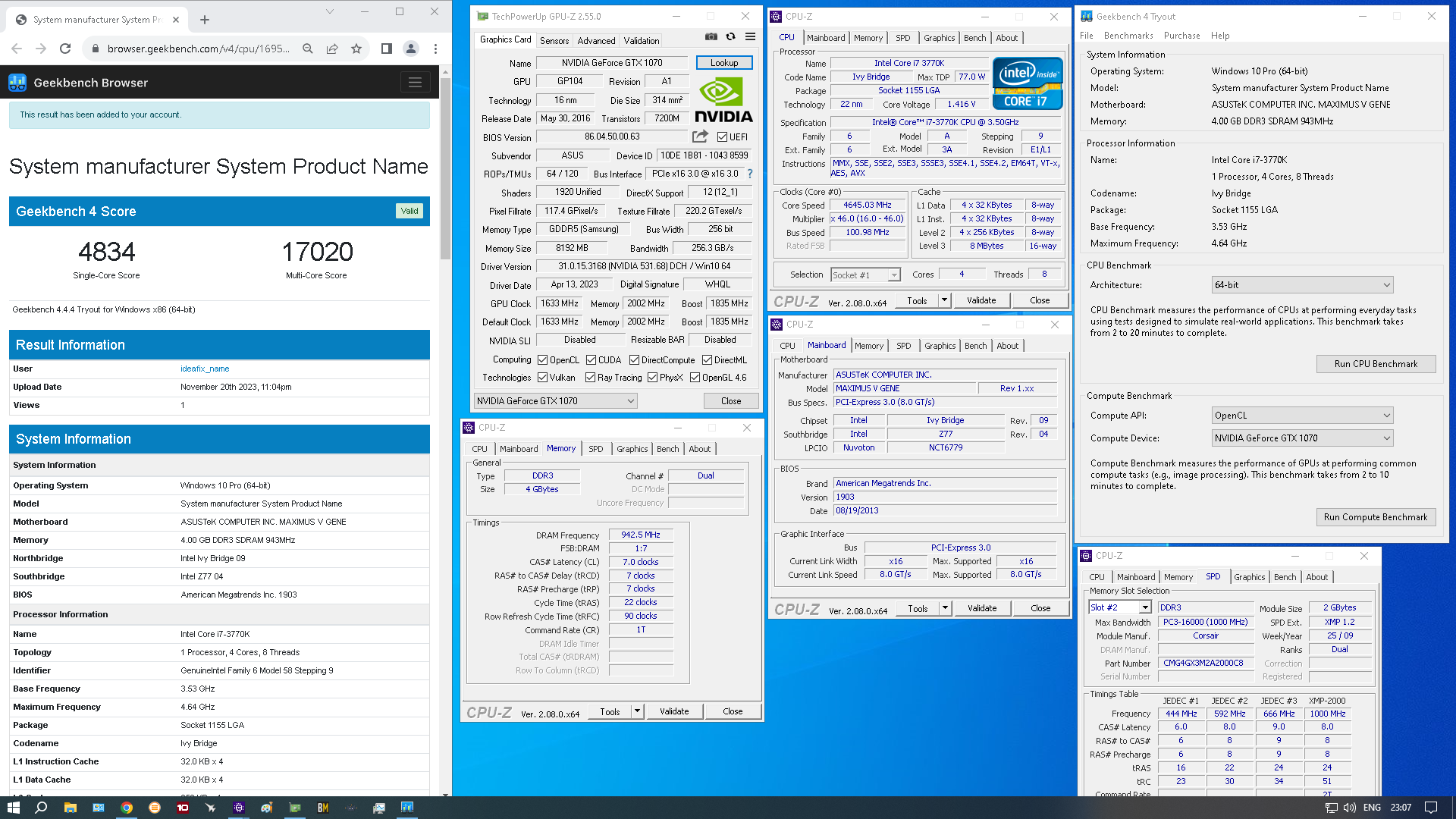Toggle the OpenCL checkbox in GPU-Z
Screen dimensions: 1456x819
(542, 360)
